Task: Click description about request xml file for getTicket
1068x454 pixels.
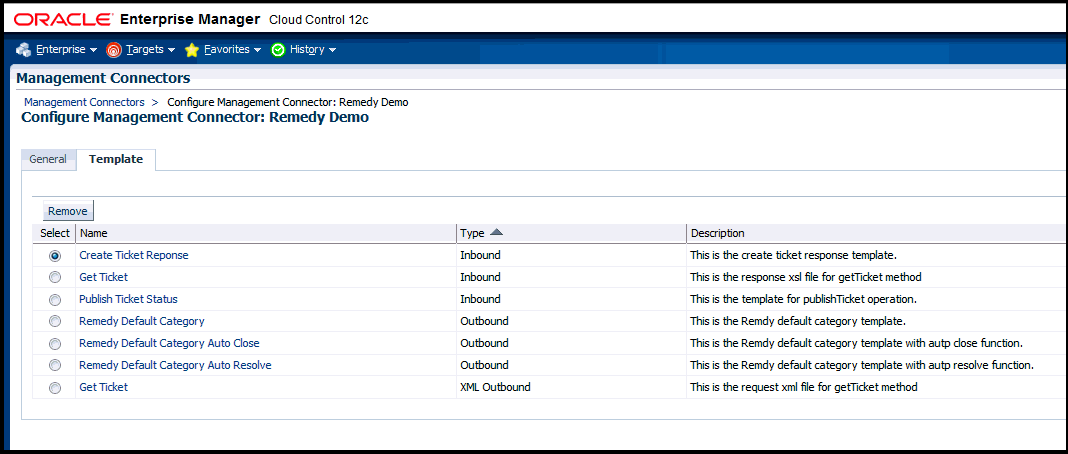Action: coord(804,387)
